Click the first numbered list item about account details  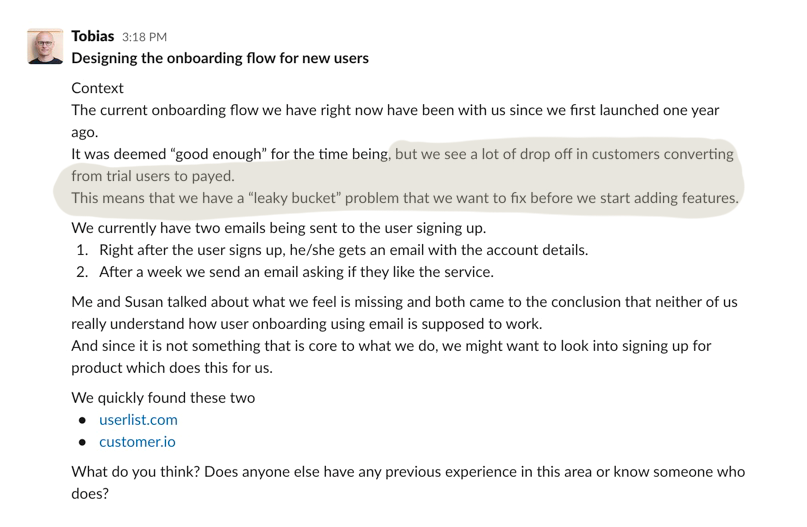click(344, 250)
